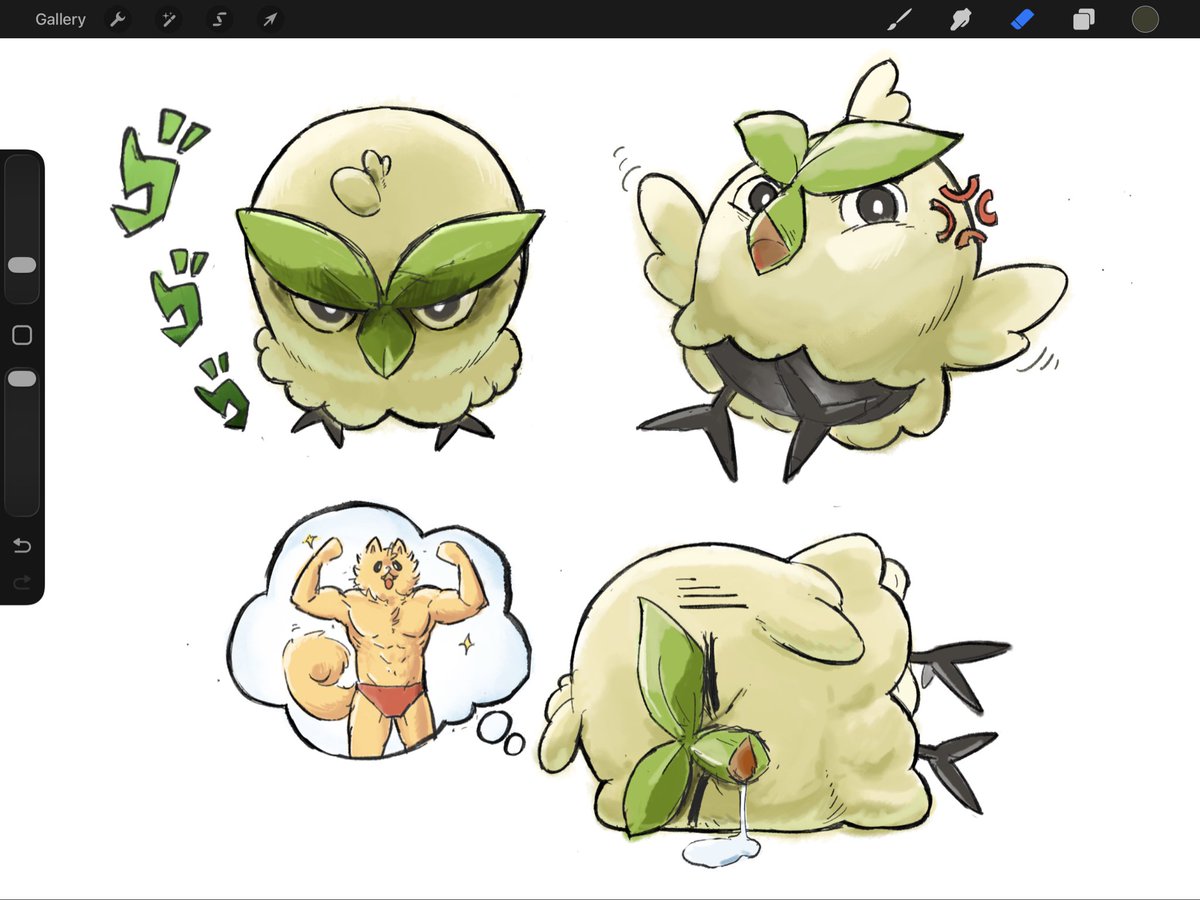Image resolution: width=1200 pixels, height=900 pixels.
Task: Open the Actions wrench menu
Action: (x=117, y=19)
